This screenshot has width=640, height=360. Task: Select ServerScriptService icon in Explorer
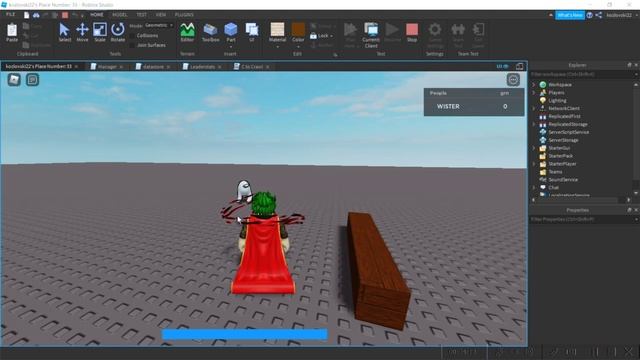543,132
